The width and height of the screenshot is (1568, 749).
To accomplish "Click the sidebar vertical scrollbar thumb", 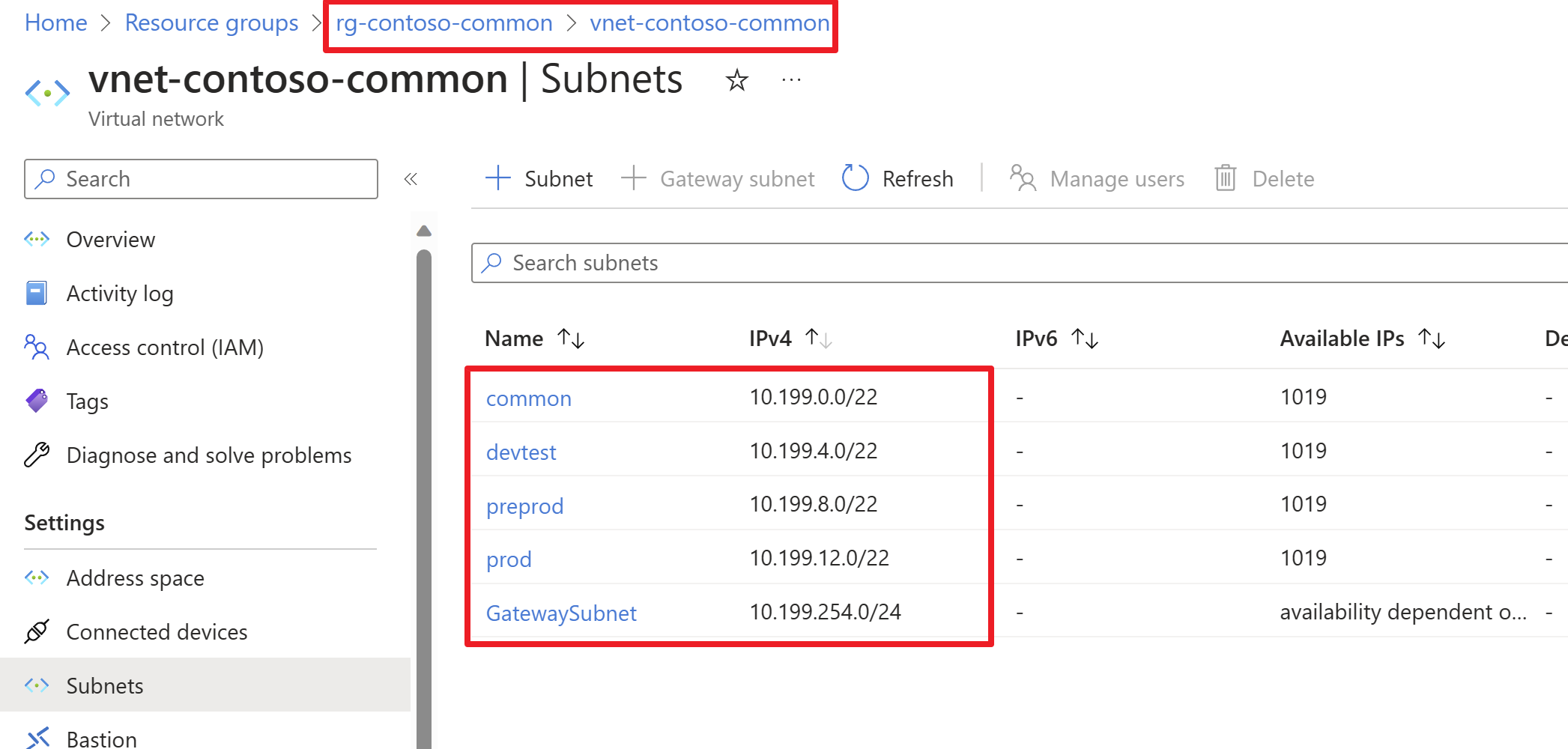I will (x=424, y=499).
